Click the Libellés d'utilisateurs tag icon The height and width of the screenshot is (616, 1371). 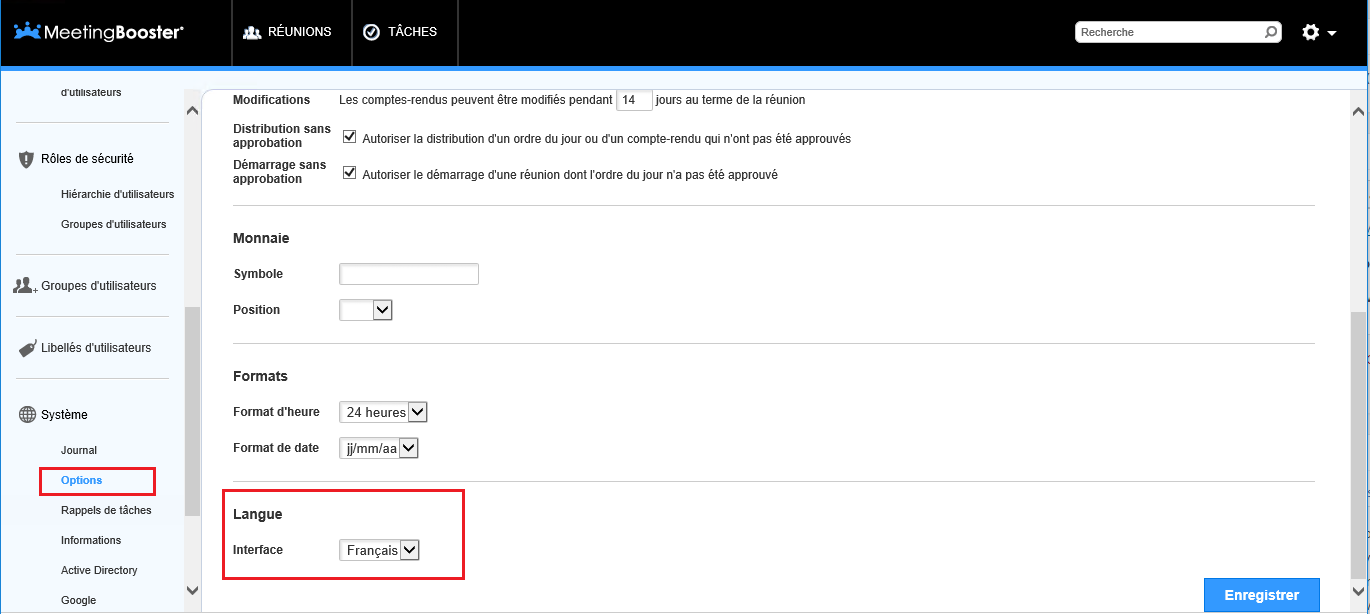[x=27, y=349]
